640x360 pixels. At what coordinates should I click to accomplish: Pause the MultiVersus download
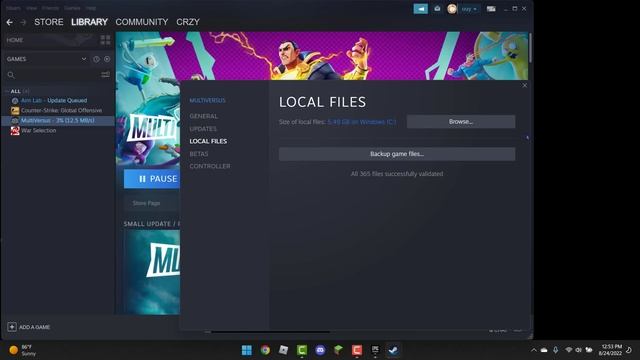click(152, 179)
